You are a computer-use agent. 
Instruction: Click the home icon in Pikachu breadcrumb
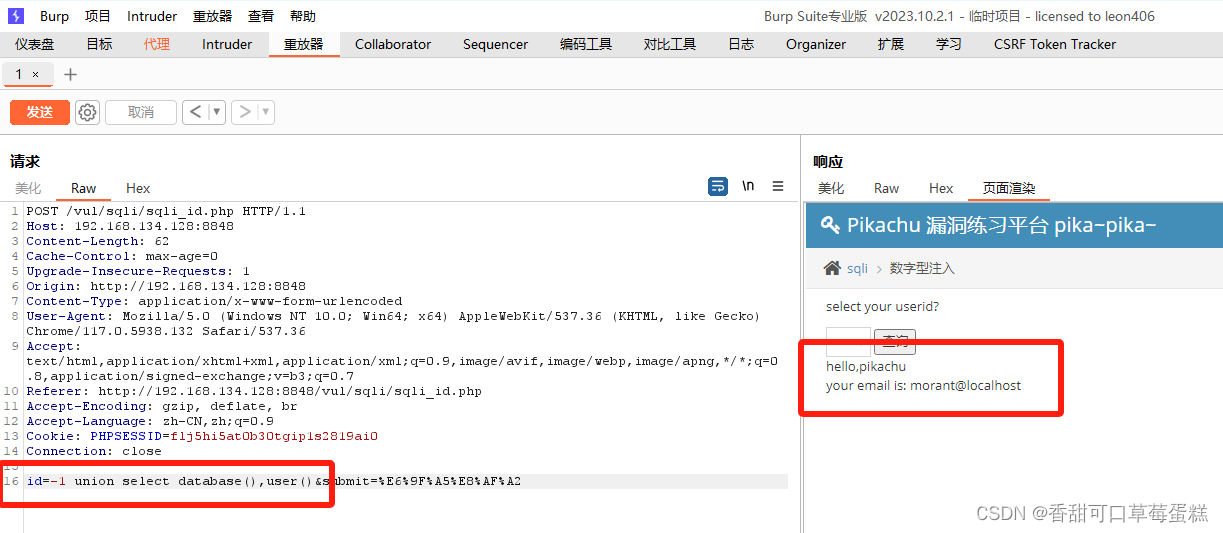(x=832, y=268)
